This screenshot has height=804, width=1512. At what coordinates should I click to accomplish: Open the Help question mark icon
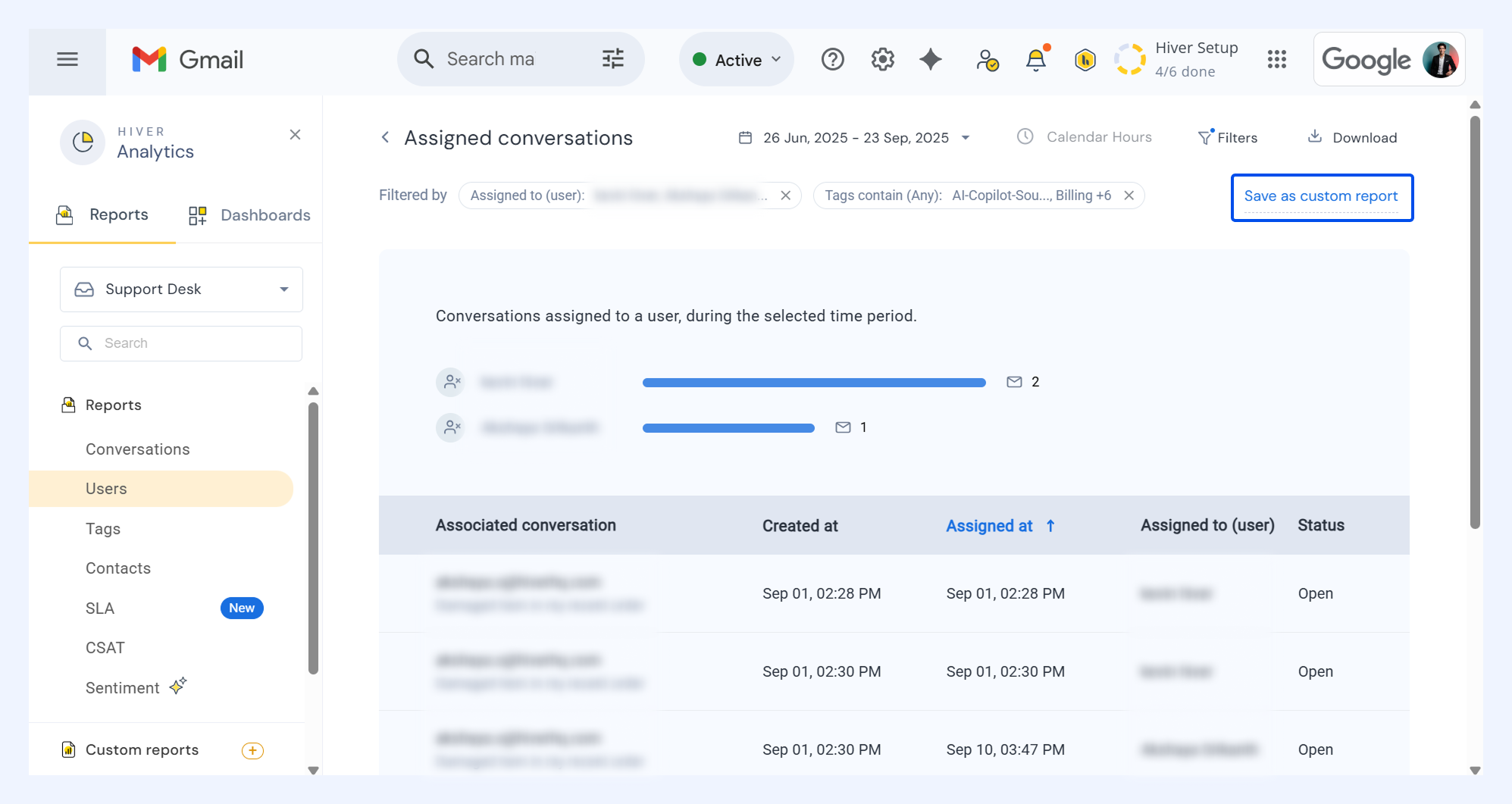pyautogui.click(x=833, y=59)
